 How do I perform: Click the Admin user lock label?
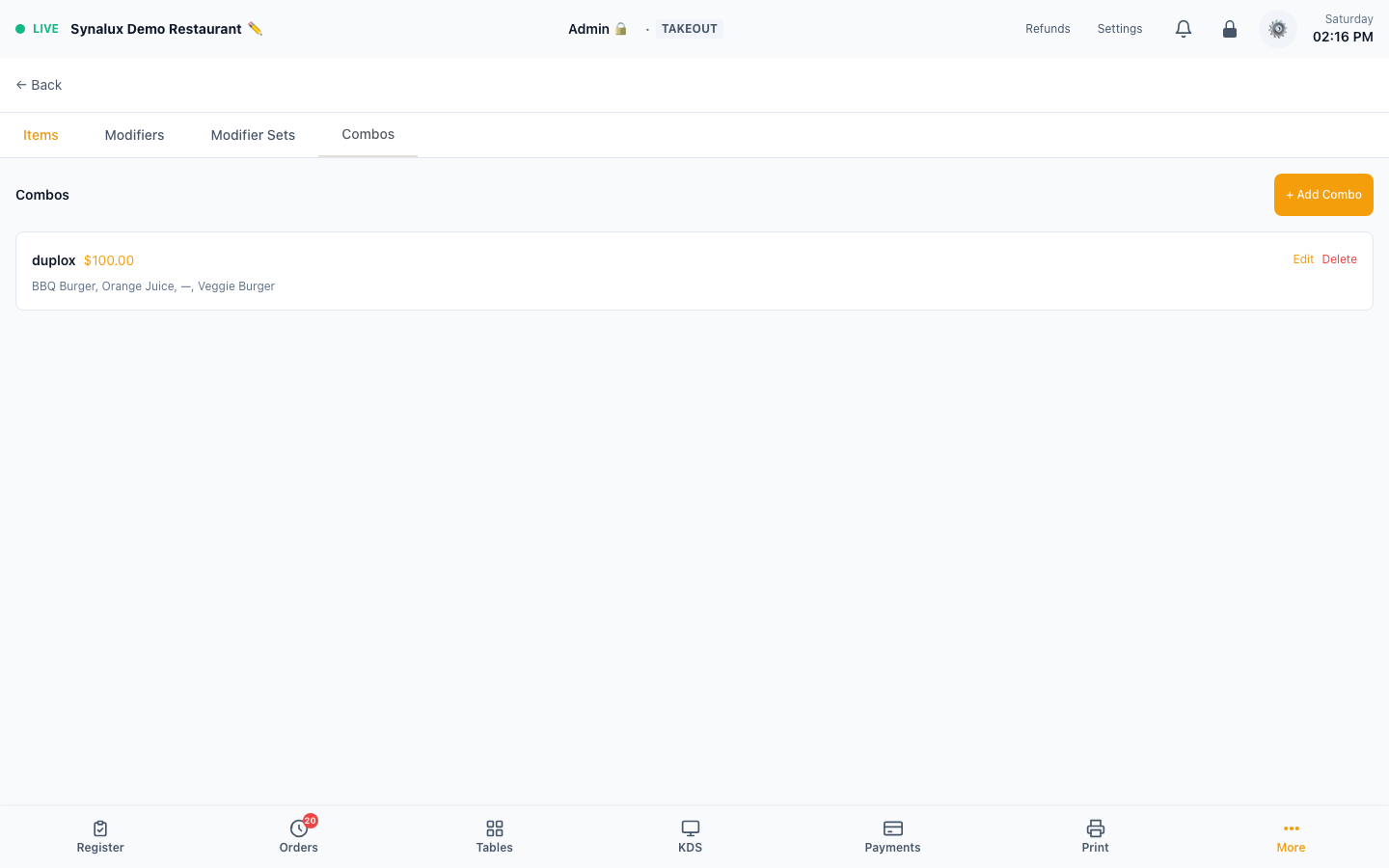point(598,29)
